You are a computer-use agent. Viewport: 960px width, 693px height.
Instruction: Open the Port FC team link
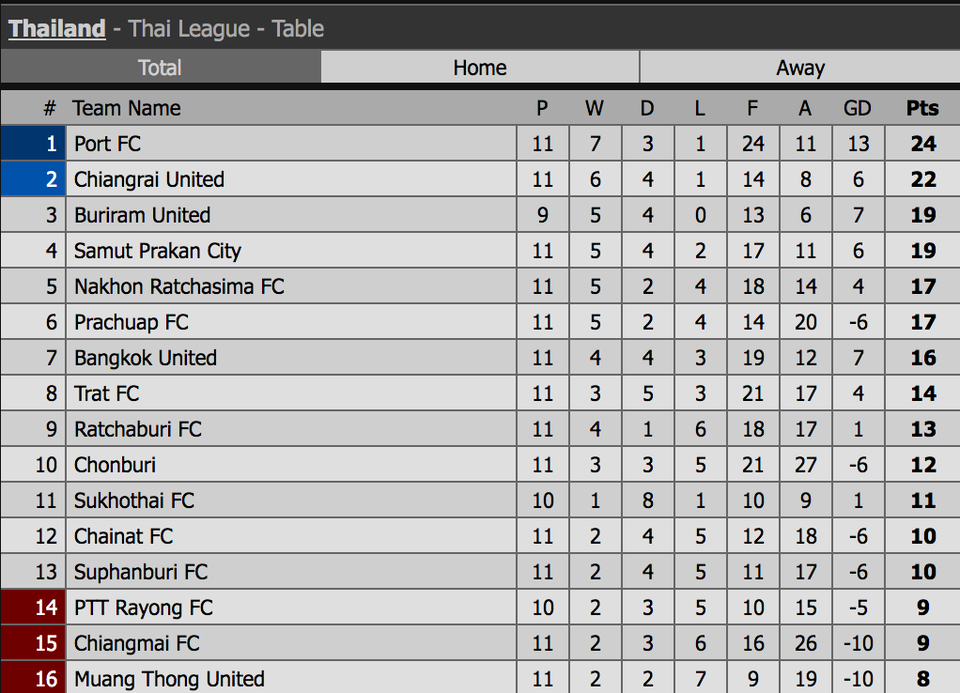pyautogui.click(x=108, y=144)
